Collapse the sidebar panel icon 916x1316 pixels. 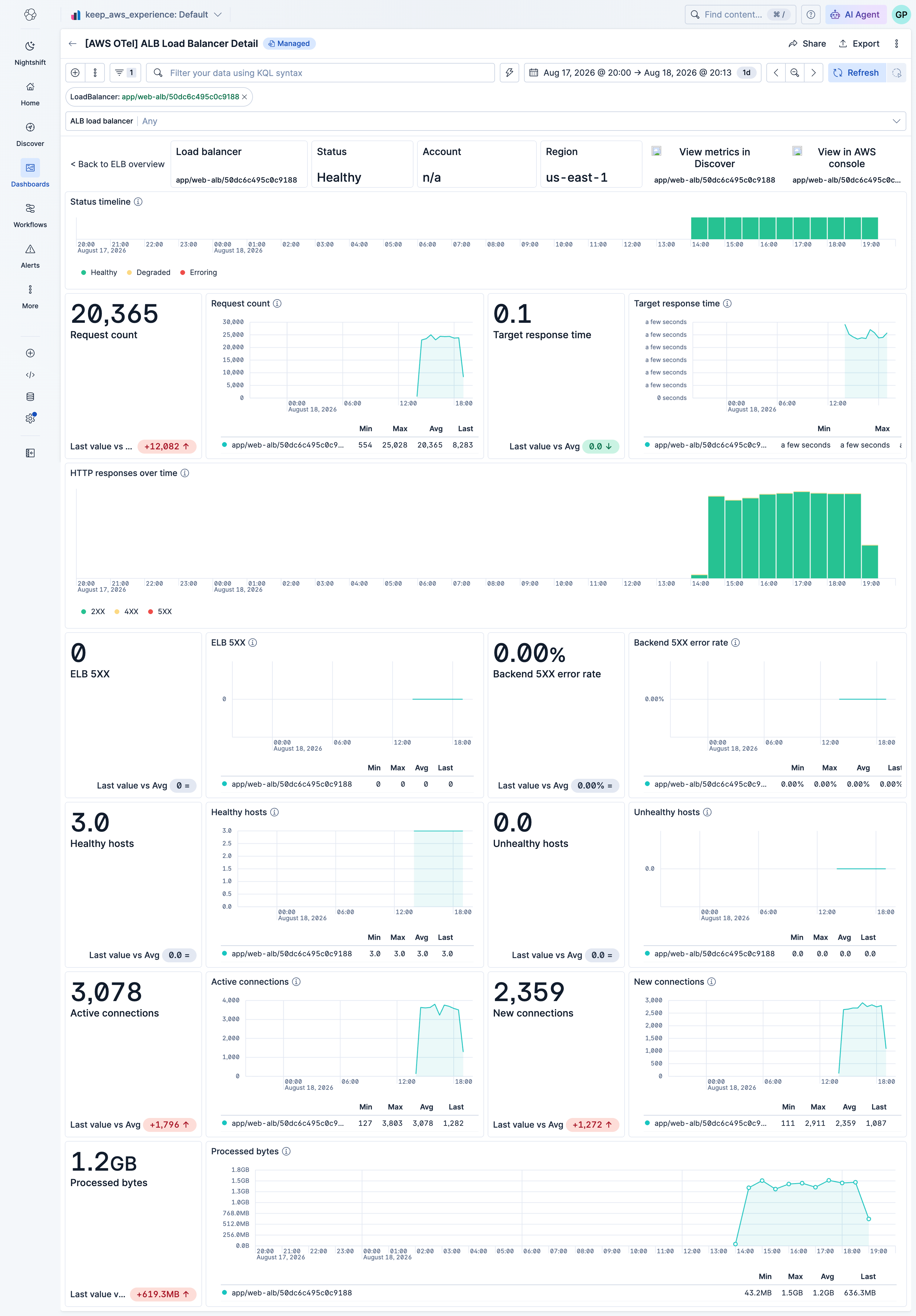tap(30, 453)
